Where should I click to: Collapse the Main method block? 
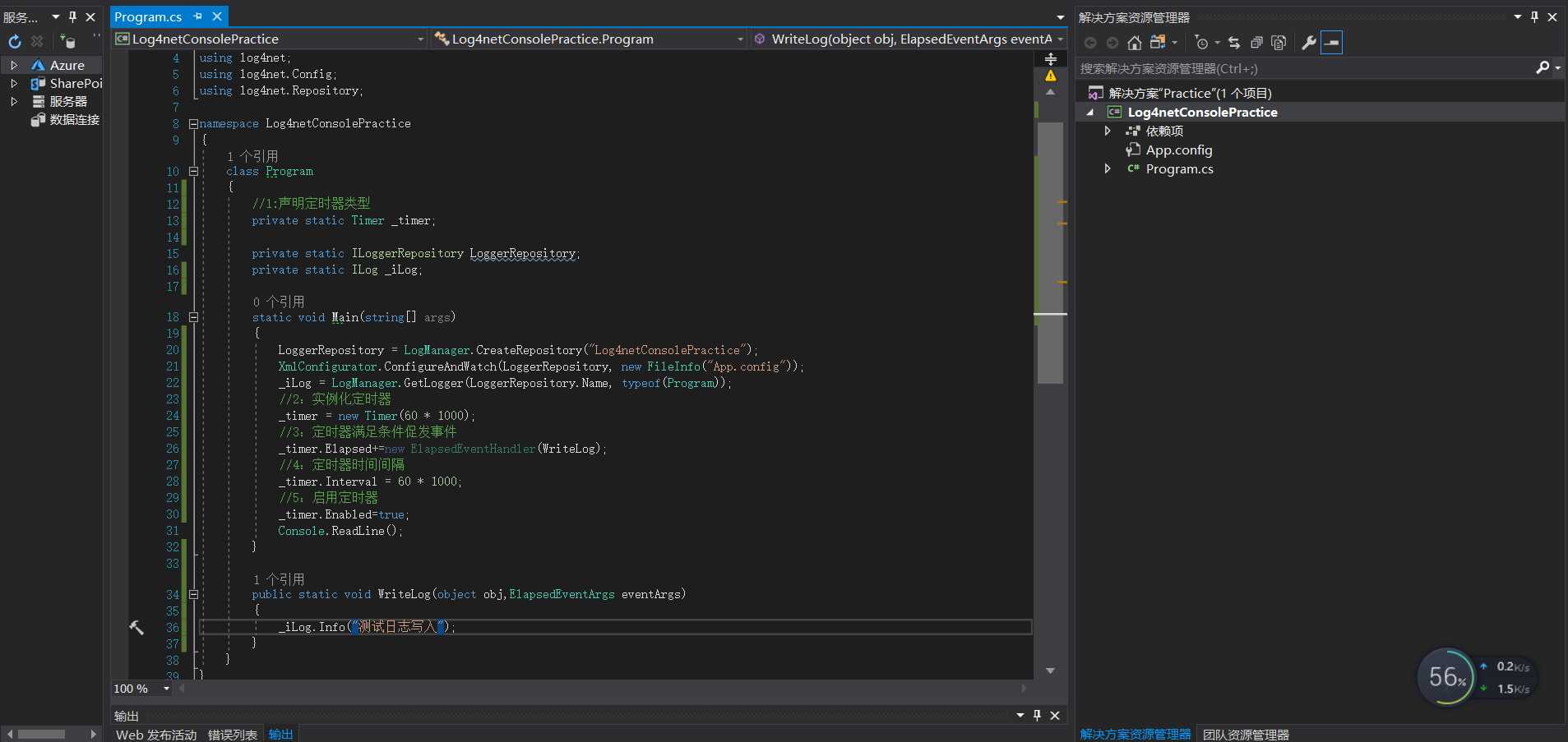pos(193,317)
